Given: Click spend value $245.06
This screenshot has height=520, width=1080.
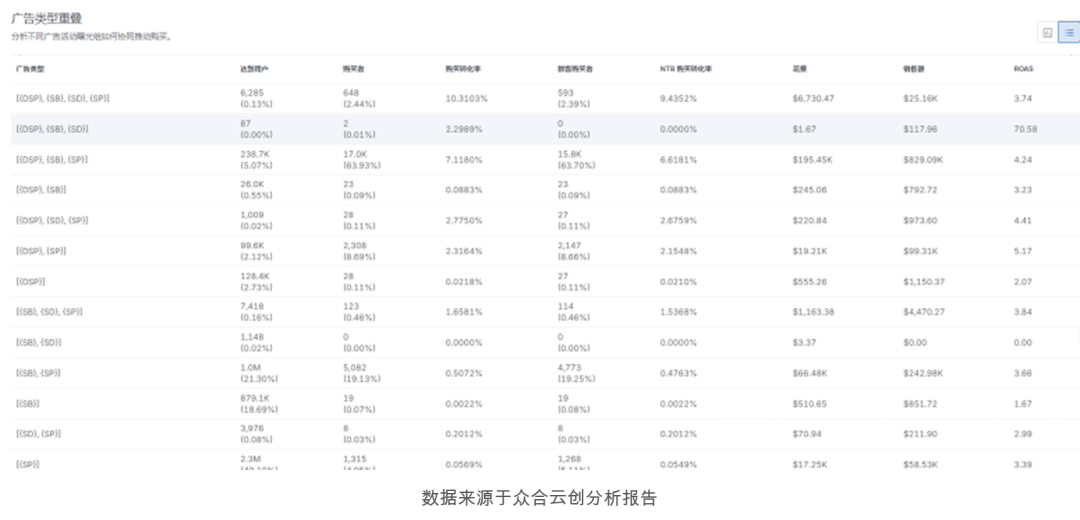Looking at the screenshot, I should click(809, 189).
